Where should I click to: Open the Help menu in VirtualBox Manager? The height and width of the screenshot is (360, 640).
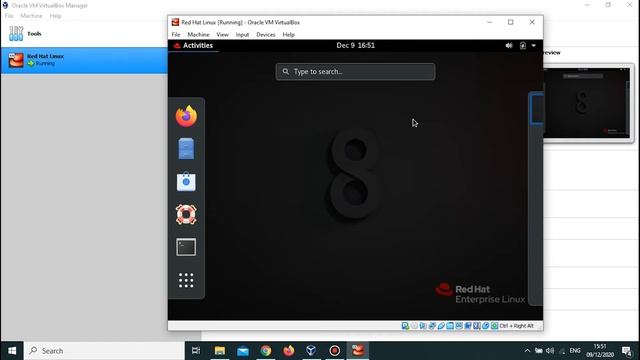tap(56, 16)
